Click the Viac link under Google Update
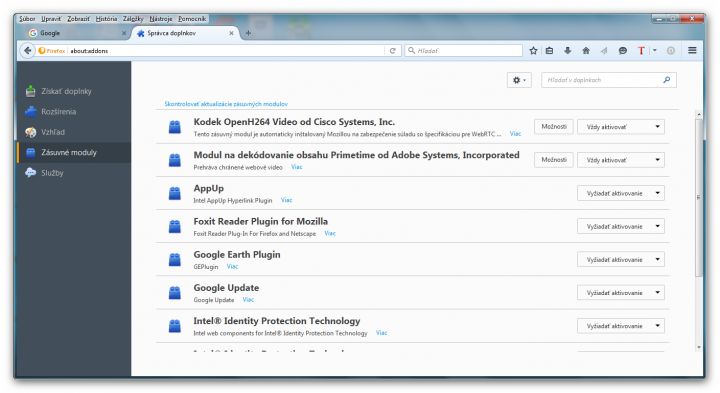The width and height of the screenshot is (720, 393). point(248,300)
